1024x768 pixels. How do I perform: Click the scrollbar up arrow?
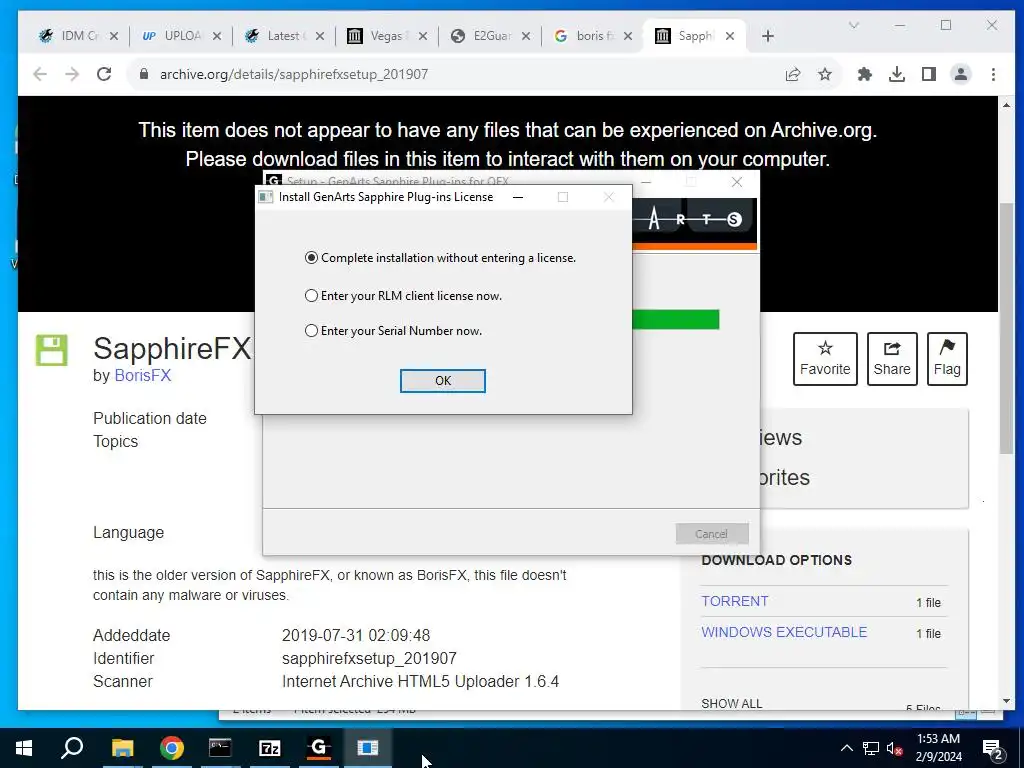[1006, 104]
